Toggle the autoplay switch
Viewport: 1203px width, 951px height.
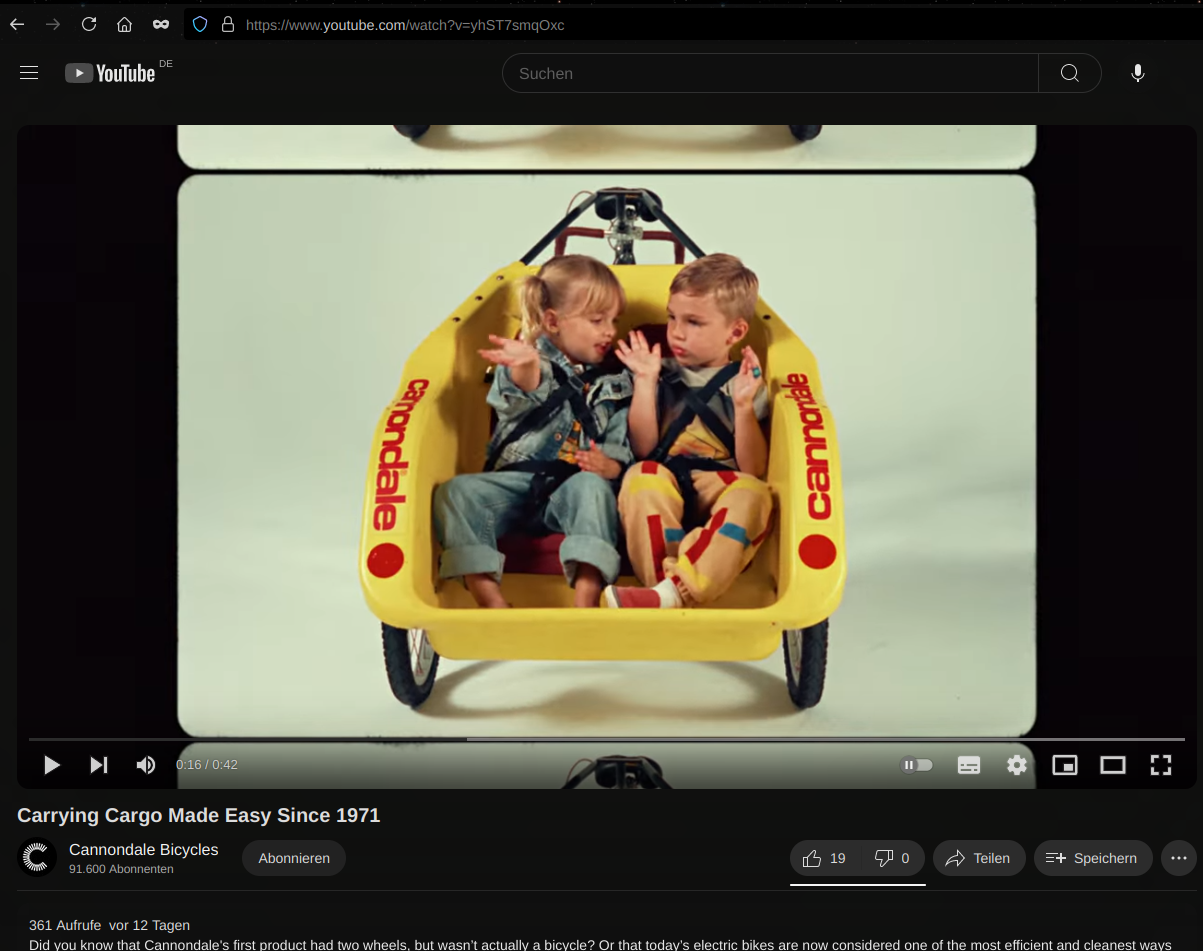(x=918, y=765)
